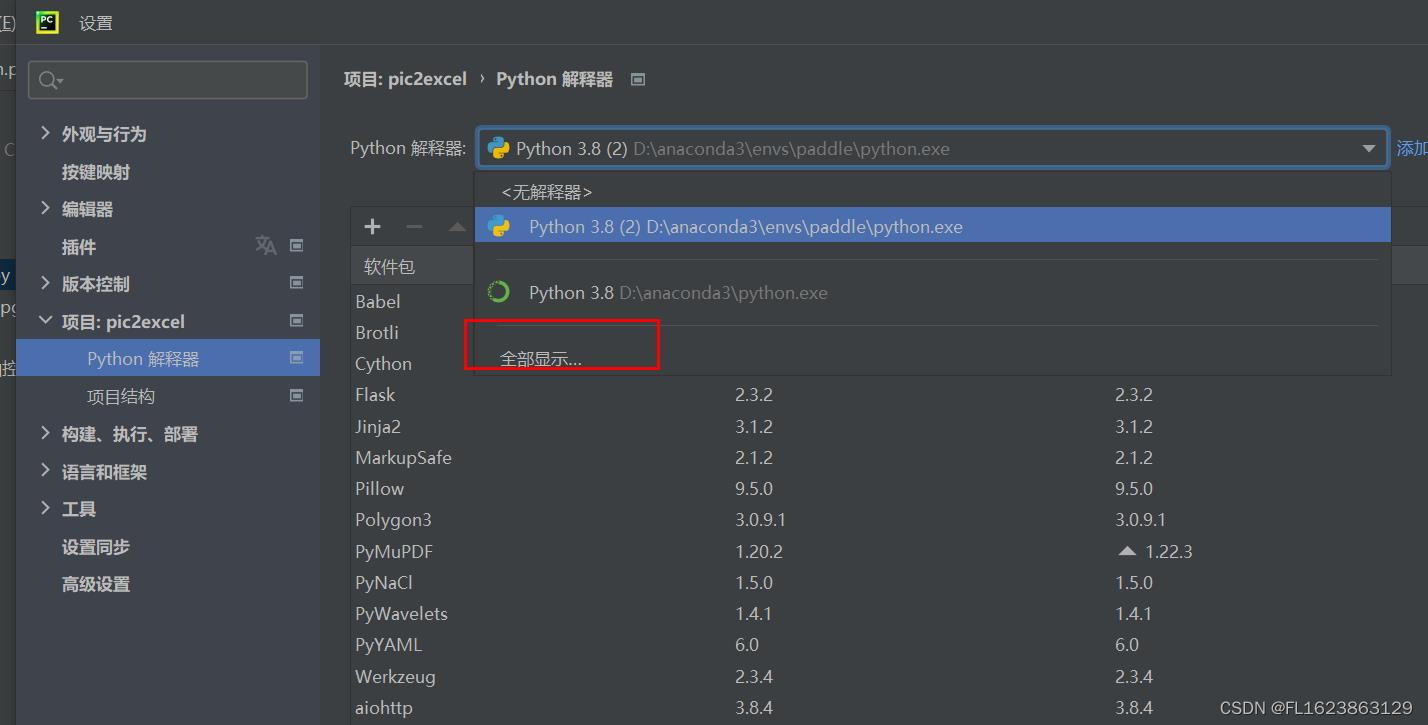Select the PyNaCl package row

889,582
